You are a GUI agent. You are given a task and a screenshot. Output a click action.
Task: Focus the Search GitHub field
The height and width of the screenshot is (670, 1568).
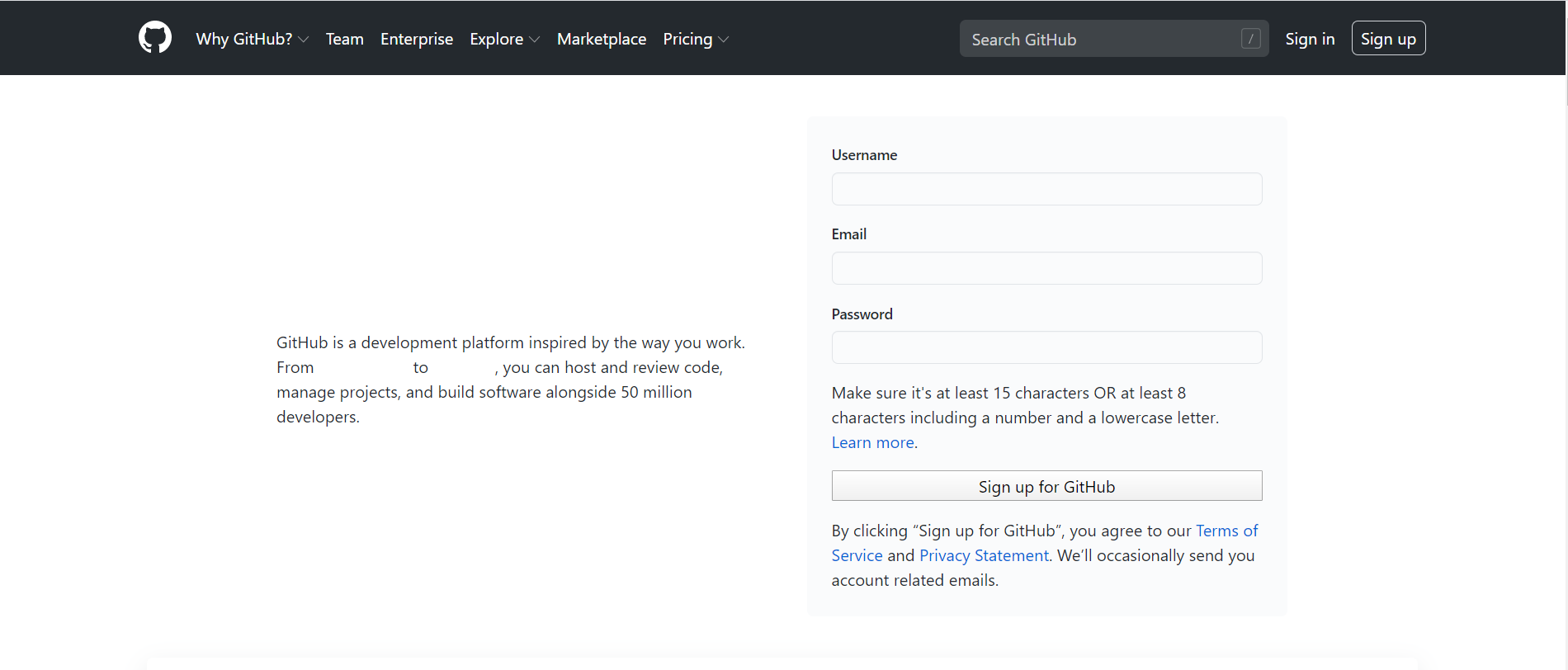1114,39
